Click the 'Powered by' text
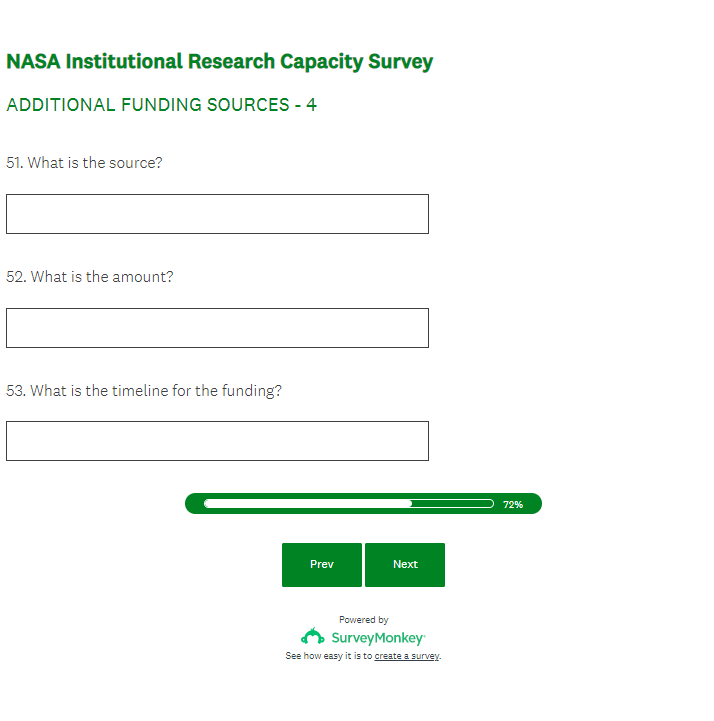Image resolution: width=714 pixels, height=721 pixels. tap(364, 620)
